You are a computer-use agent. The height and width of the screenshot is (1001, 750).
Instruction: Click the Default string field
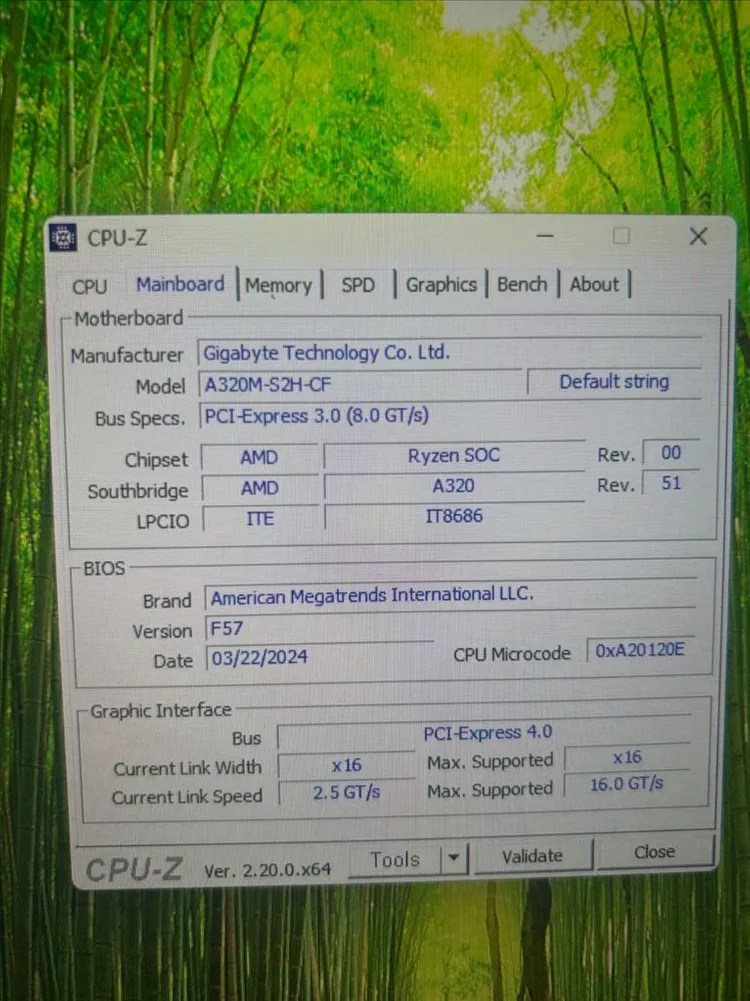click(613, 382)
